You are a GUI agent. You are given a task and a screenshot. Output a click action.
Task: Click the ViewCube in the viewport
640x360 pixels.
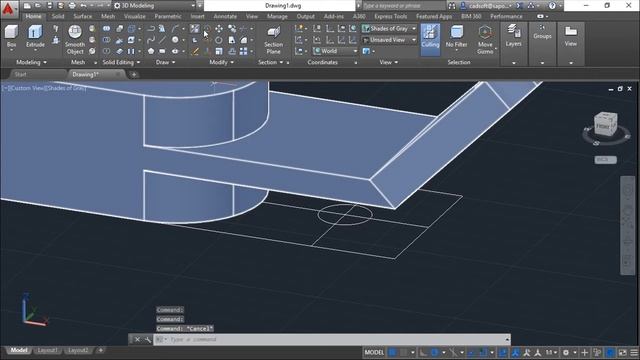(605, 124)
